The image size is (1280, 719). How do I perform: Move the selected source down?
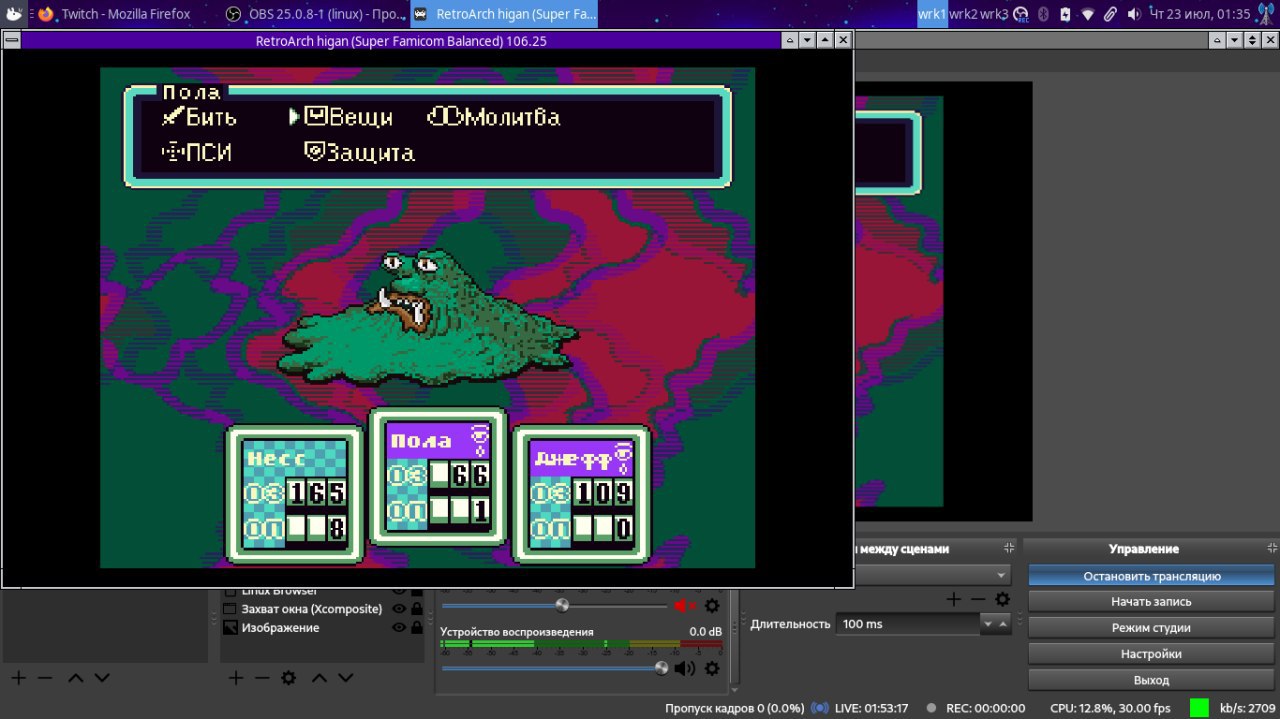coord(346,677)
